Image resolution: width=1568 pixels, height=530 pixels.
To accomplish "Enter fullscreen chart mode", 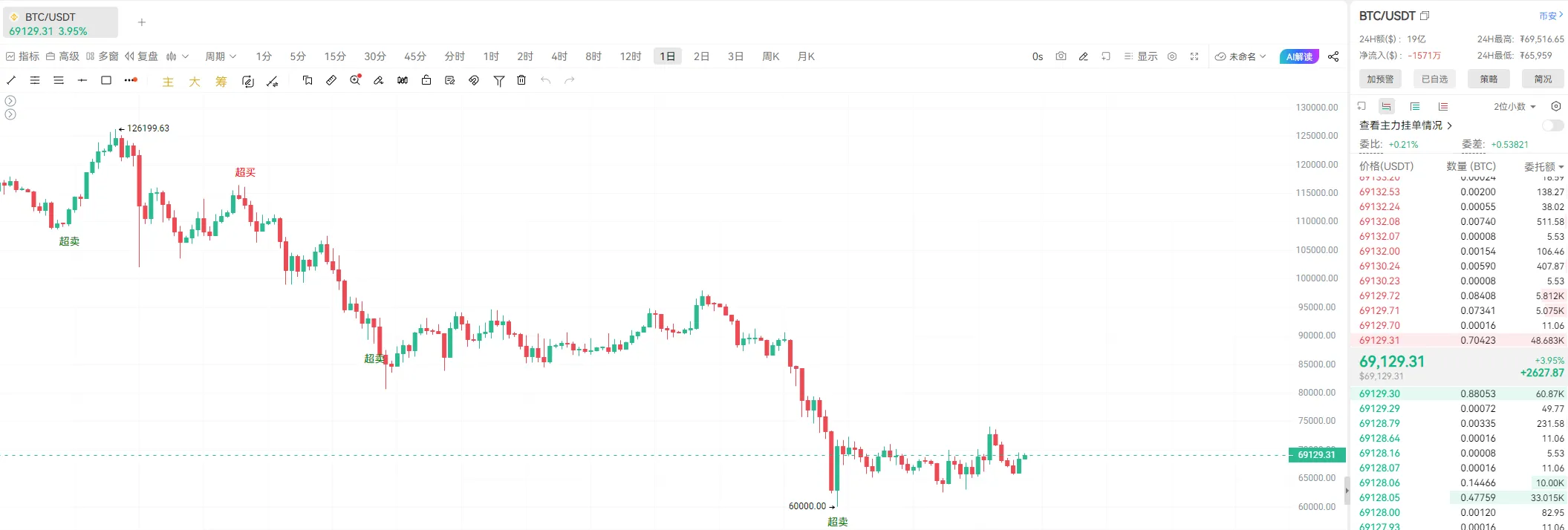I will (1194, 56).
